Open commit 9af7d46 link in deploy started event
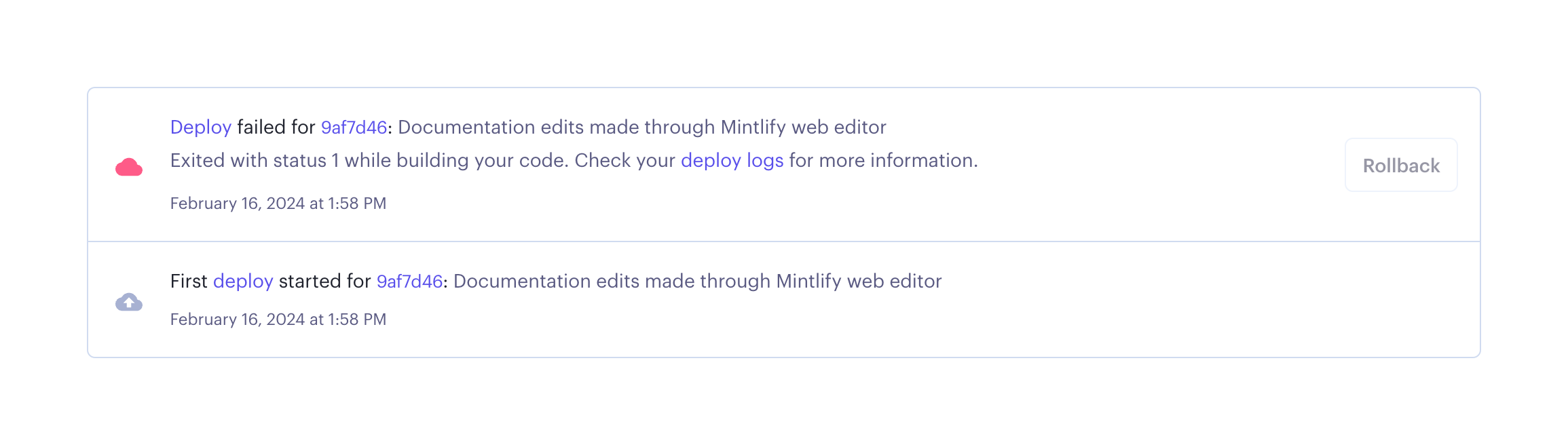Viewport: 1568px width, 445px height. (409, 282)
